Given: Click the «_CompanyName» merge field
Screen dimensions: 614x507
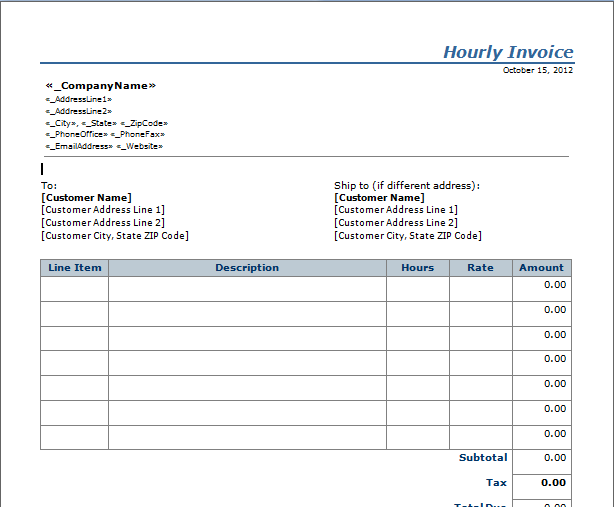Looking at the screenshot, I should tap(101, 86).
